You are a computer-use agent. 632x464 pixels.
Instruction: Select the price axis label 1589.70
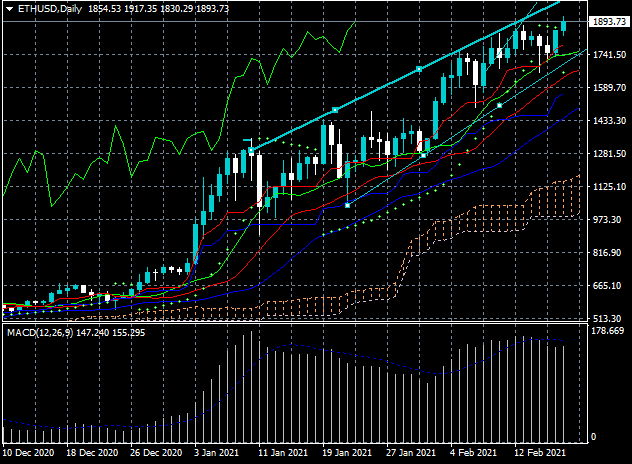[609, 87]
